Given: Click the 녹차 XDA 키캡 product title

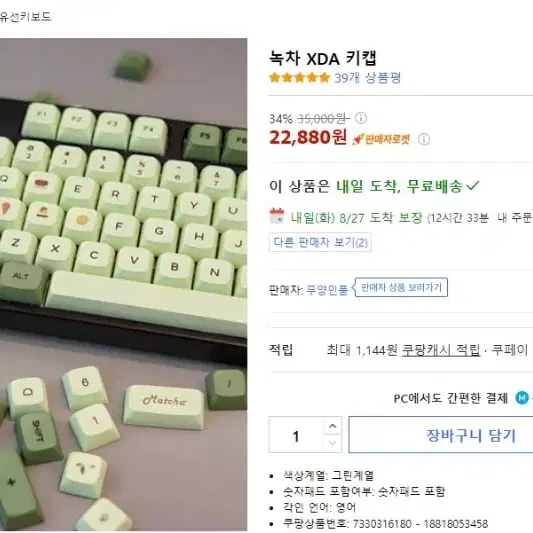Looking at the screenshot, I should coord(323,58).
